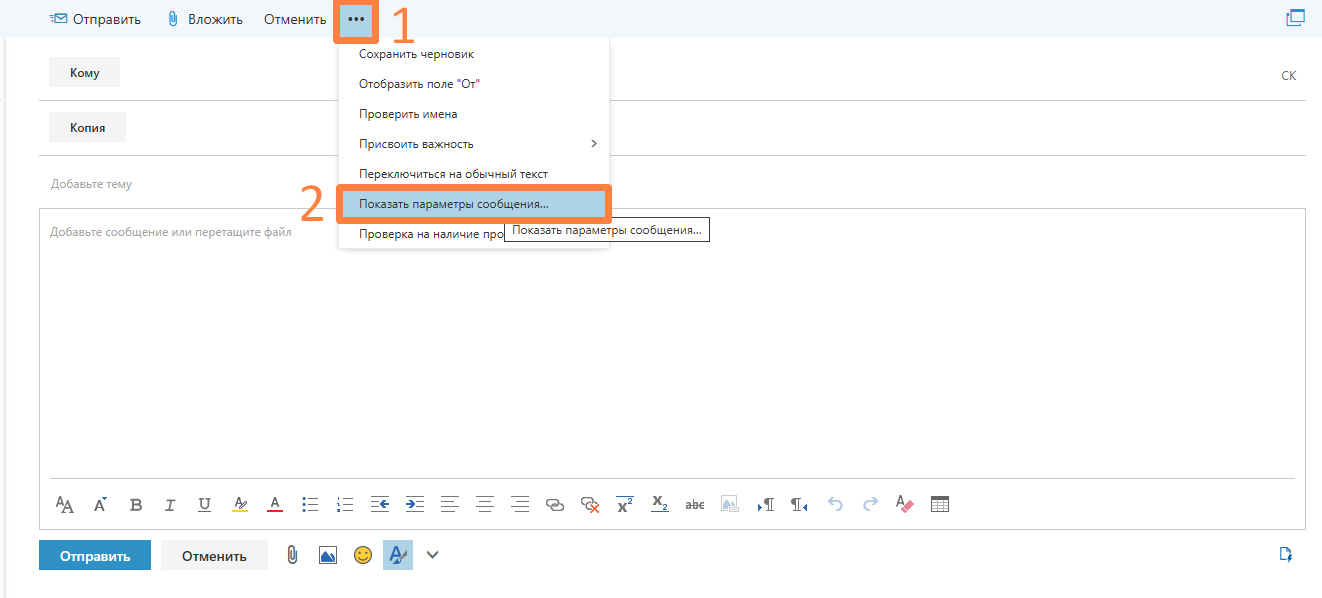Insert a table

coord(940,504)
